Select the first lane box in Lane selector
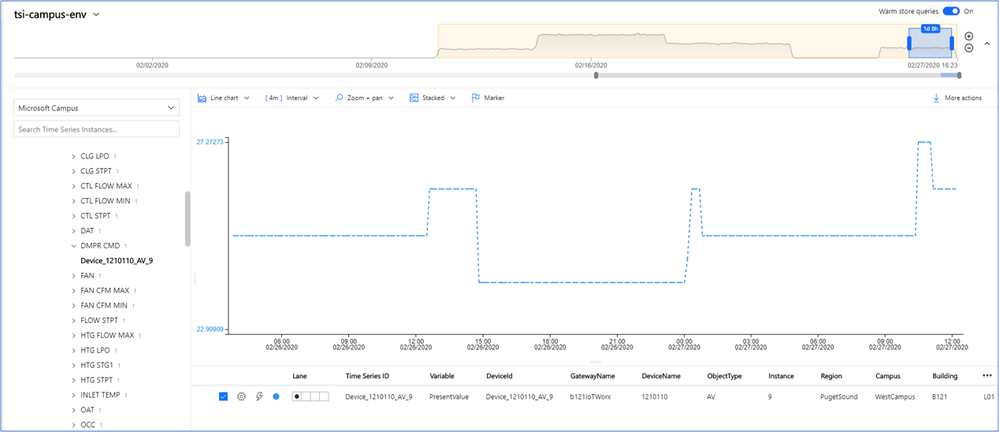The height and width of the screenshot is (432, 999). coord(297,396)
